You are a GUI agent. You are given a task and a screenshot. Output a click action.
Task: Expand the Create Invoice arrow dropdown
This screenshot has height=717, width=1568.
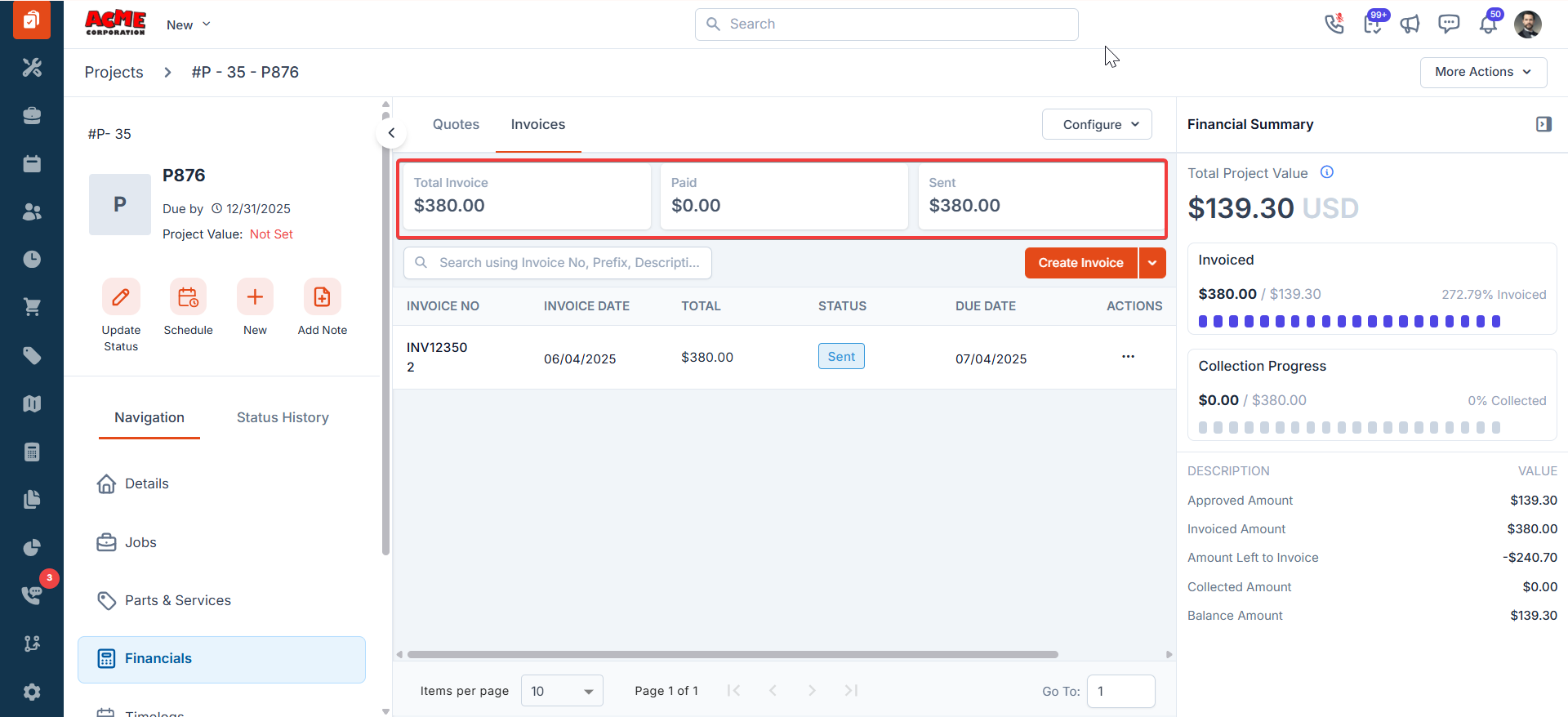click(x=1152, y=263)
